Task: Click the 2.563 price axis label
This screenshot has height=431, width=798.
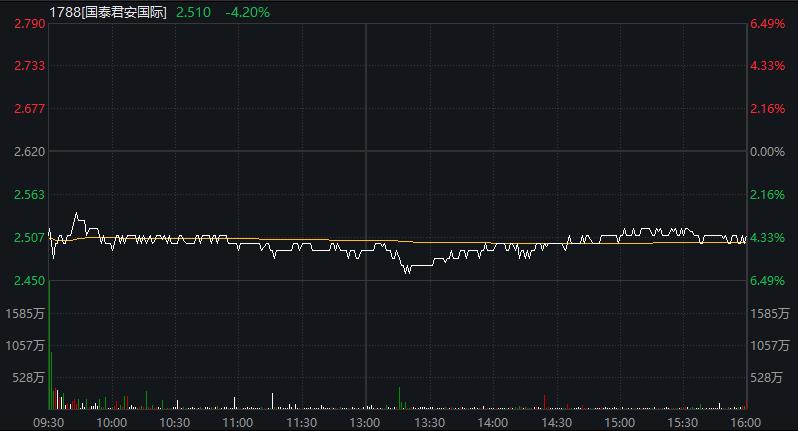Action: 30,194
